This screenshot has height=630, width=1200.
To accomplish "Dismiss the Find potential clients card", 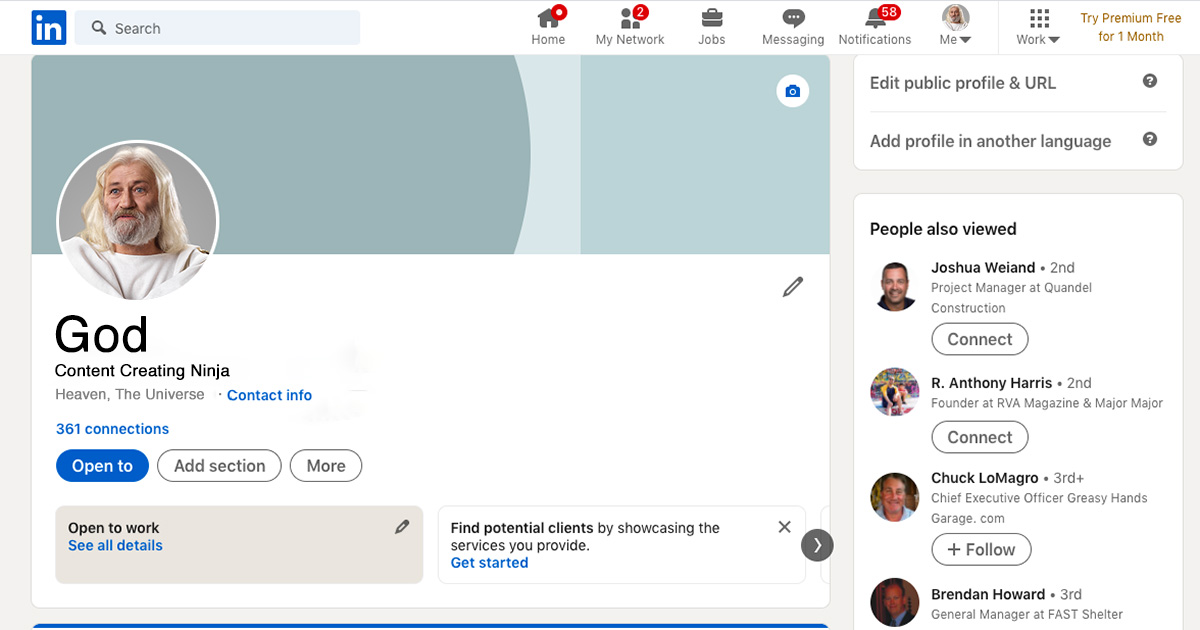I will 785,527.
